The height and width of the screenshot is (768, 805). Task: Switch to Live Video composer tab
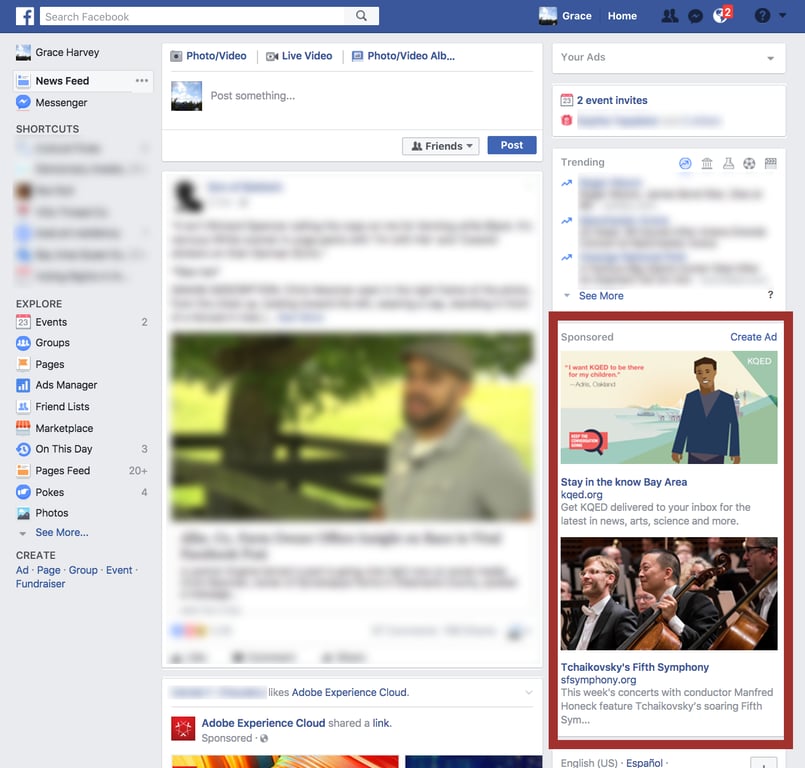pos(299,56)
